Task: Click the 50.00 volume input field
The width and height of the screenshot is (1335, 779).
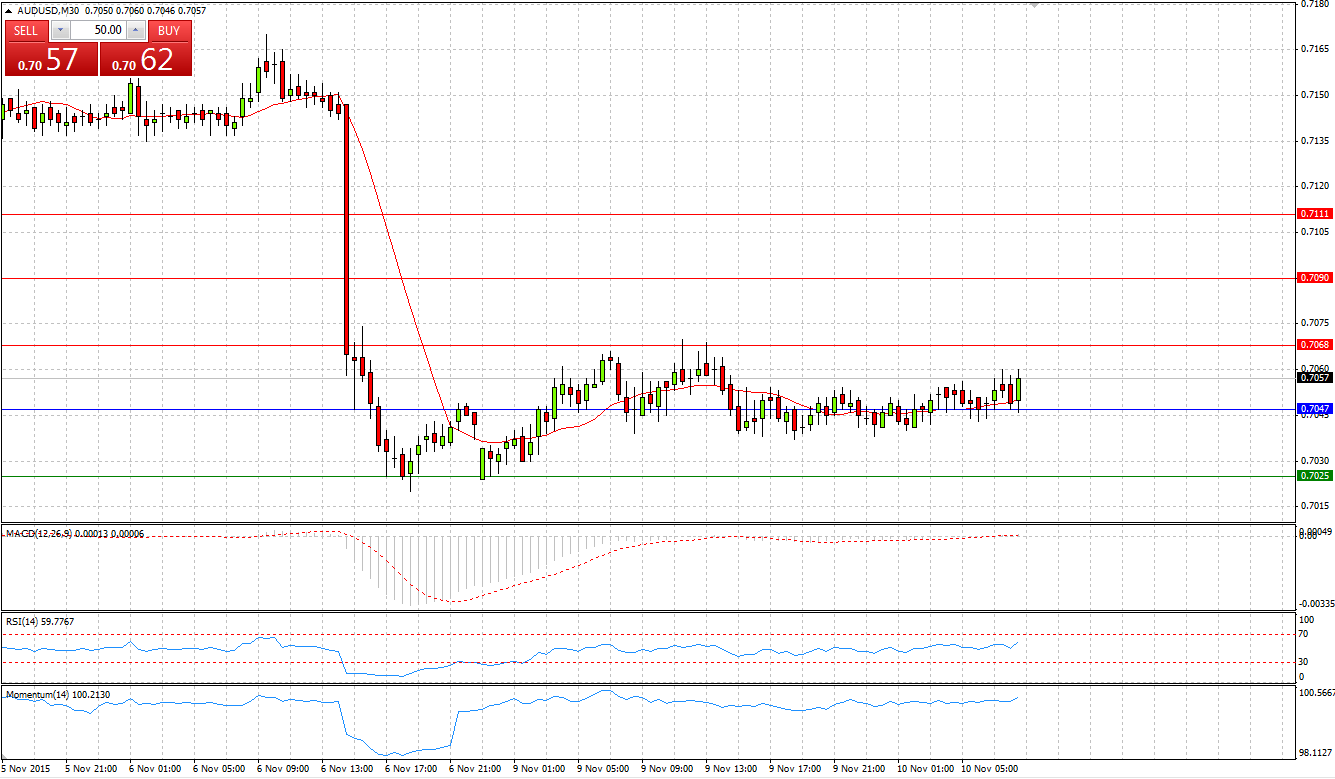Action: (98, 30)
